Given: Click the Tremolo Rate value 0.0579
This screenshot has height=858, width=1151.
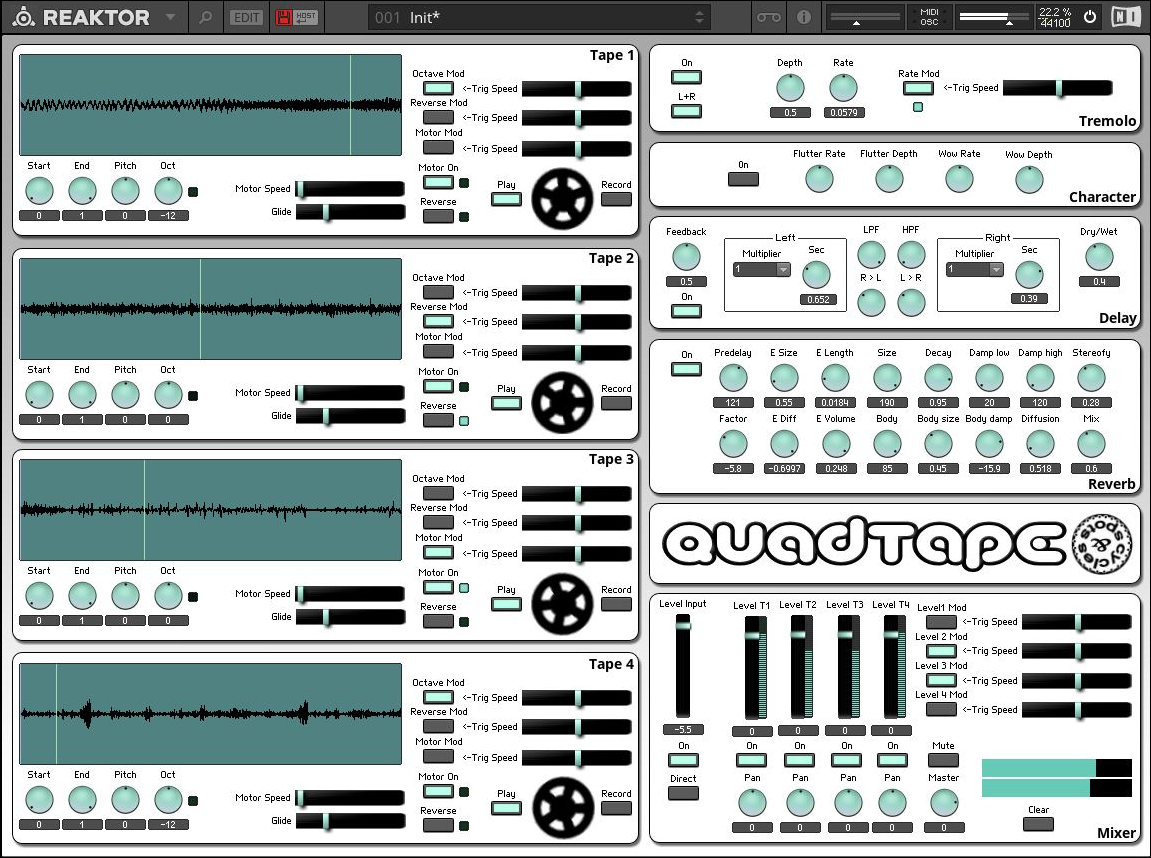Looking at the screenshot, I should (x=843, y=112).
